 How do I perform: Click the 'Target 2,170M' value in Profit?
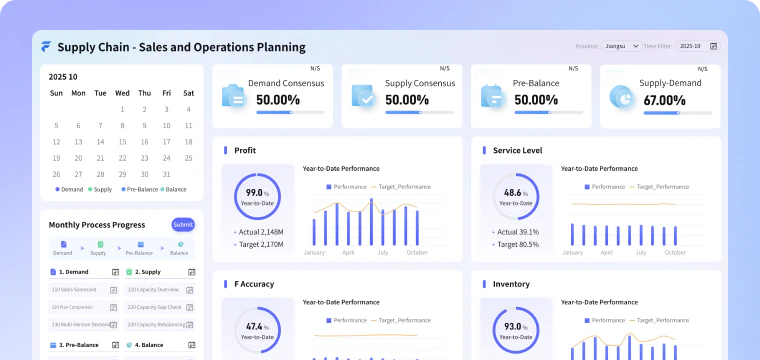261,245
